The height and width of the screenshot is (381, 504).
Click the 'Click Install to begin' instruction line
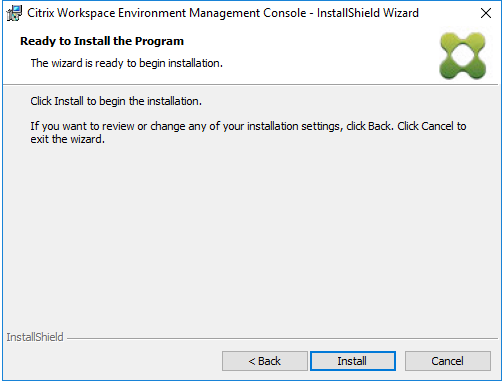[116, 101]
